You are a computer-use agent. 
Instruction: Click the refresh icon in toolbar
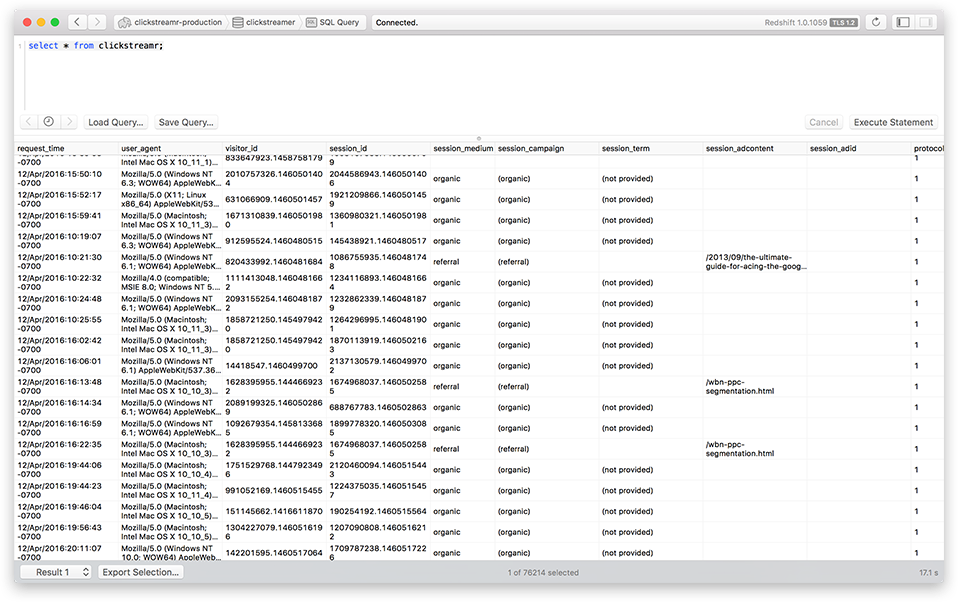tap(876, 22)
